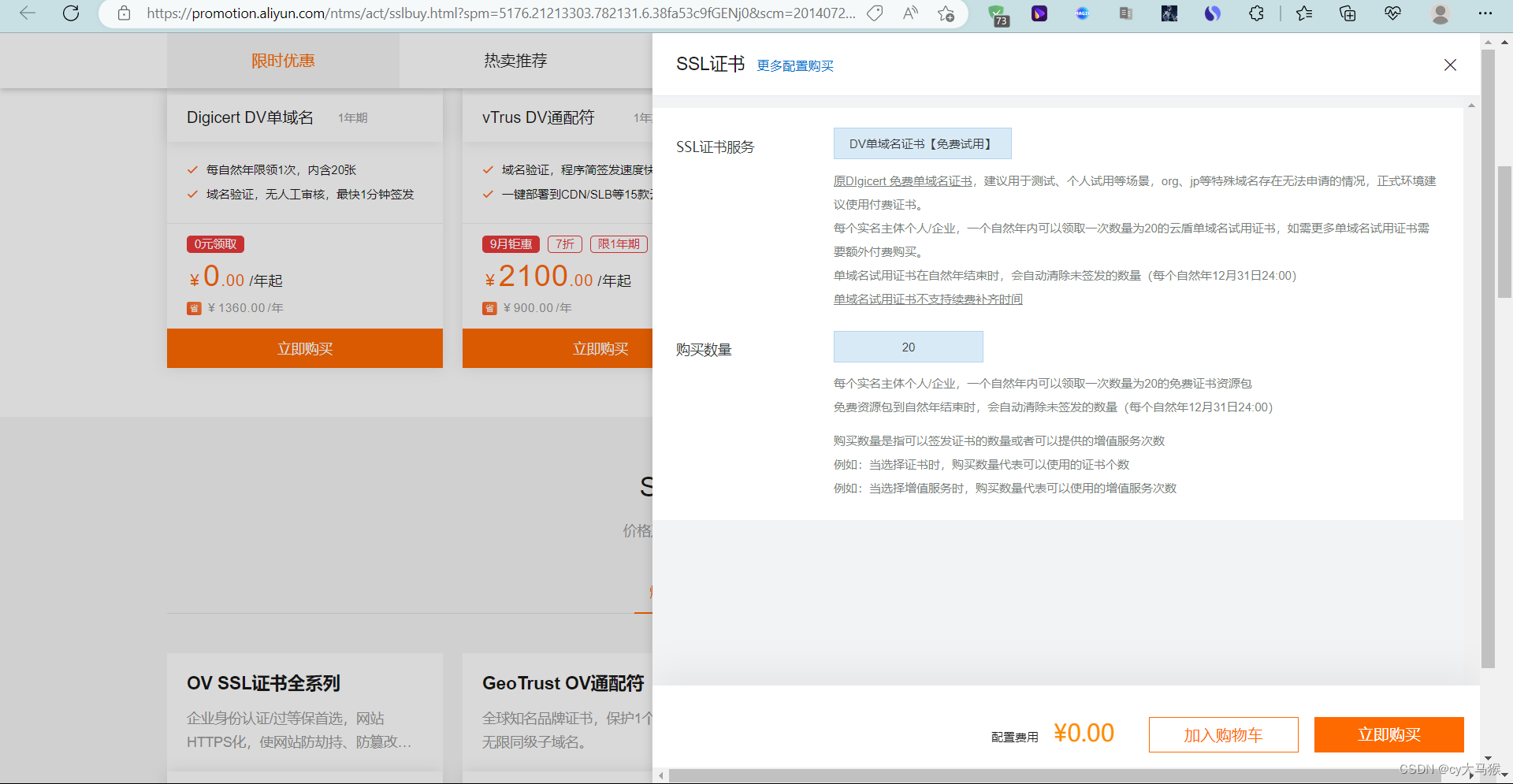The width and height of the screenshot is (1513, 784).
Task: Open site info lock icon in address bar
Action: pos(124,13)
